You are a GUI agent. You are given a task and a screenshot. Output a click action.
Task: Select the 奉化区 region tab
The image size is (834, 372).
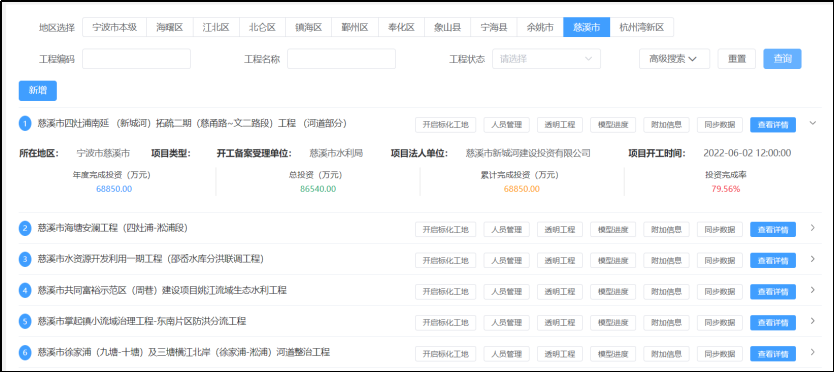(x=401, y=28)
